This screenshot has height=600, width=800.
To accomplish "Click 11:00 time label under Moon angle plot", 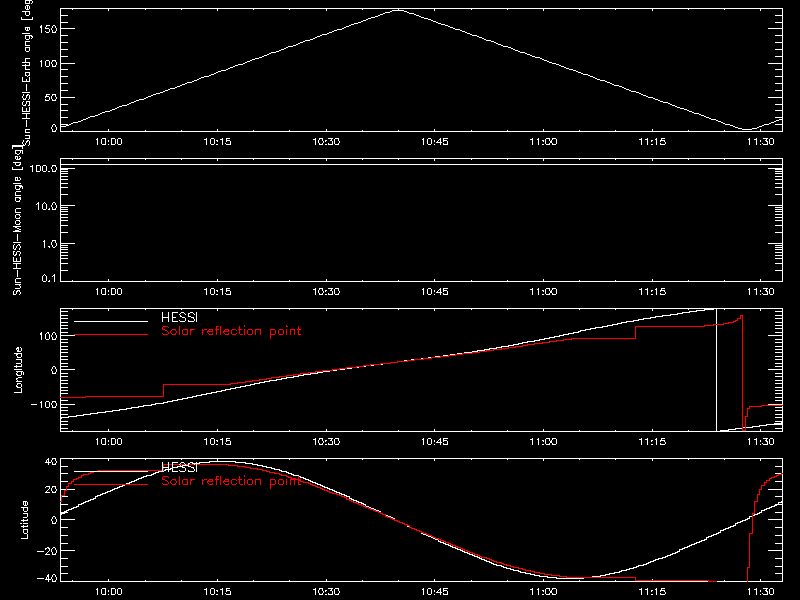I will click(x=543, y=292).
